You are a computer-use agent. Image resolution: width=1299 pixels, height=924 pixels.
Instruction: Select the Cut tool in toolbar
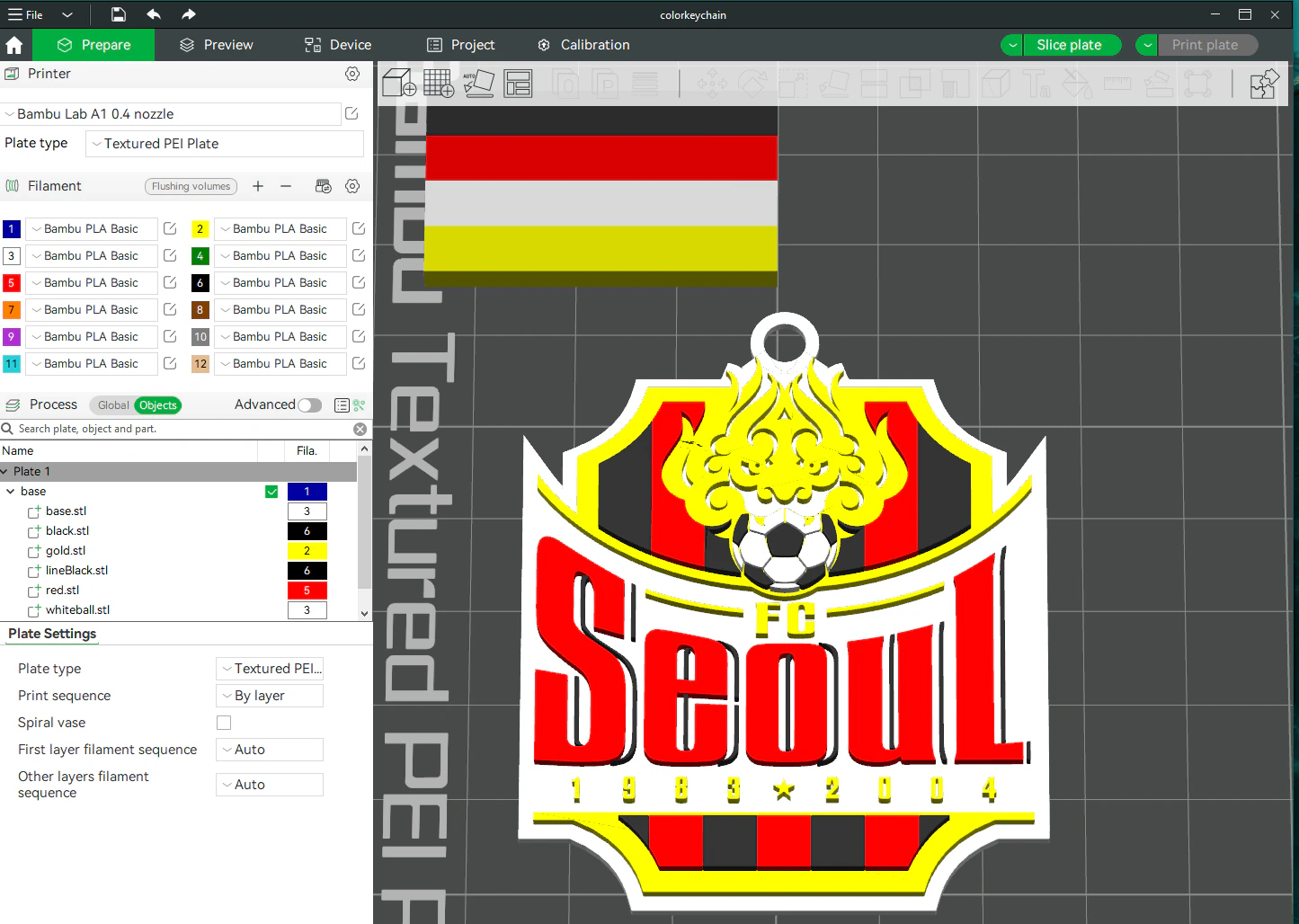(x=875, y=84)
